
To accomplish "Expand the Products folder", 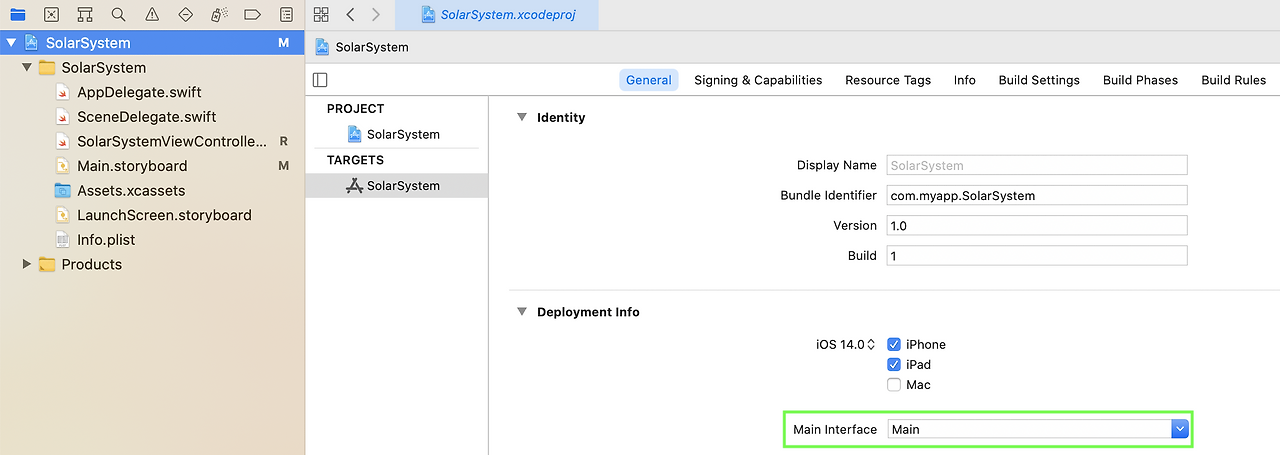I will click(x=27, y=264).
